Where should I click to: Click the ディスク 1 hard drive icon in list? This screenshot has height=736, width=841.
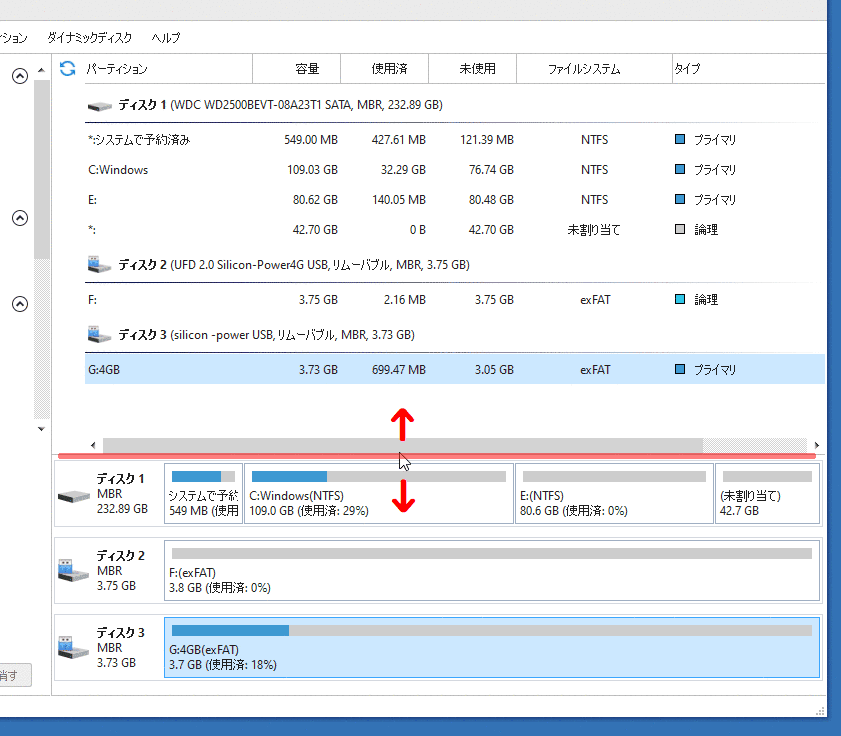click(x=100, y=105)
